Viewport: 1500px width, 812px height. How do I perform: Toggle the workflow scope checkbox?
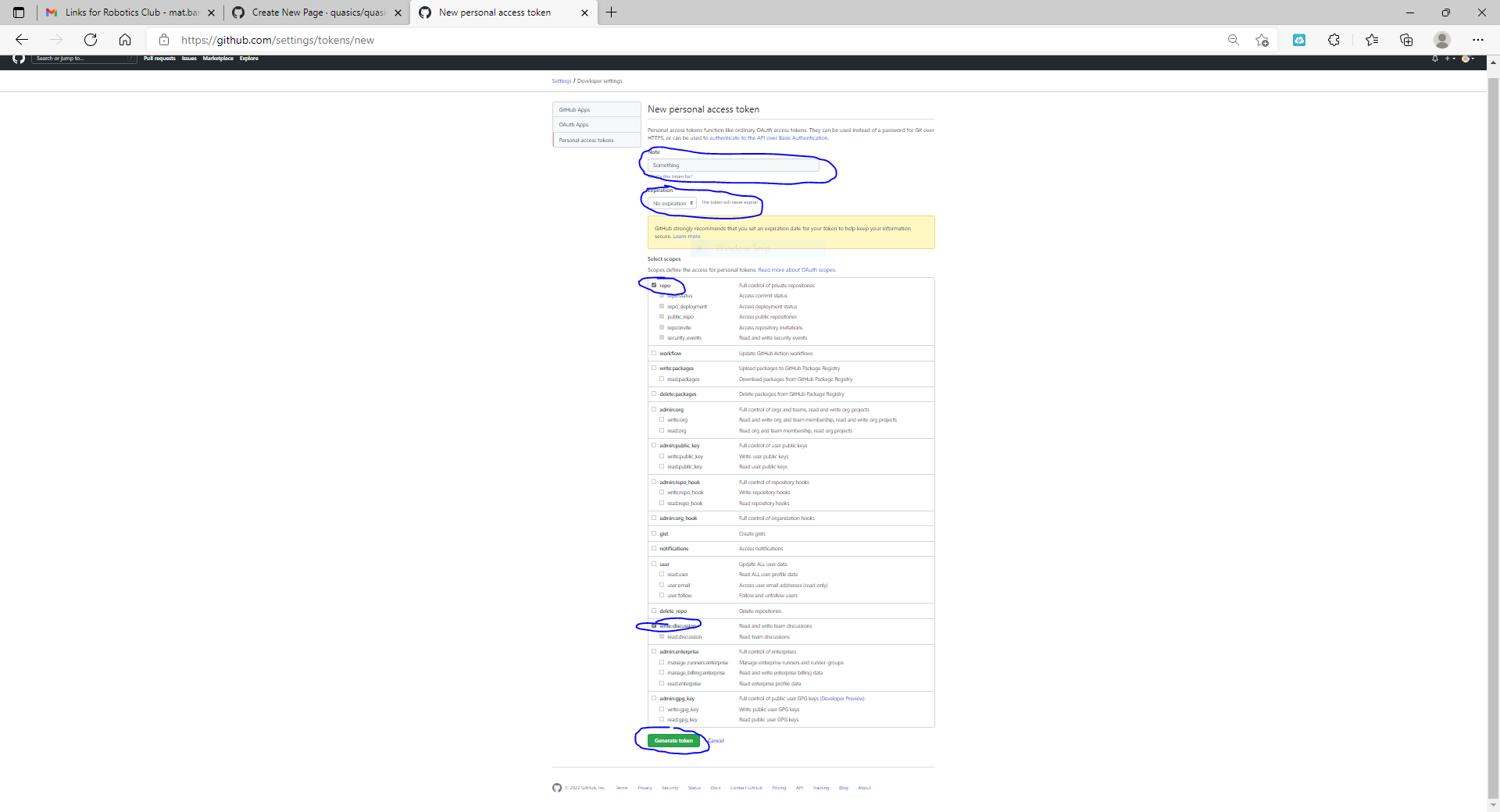click(654, 353)
